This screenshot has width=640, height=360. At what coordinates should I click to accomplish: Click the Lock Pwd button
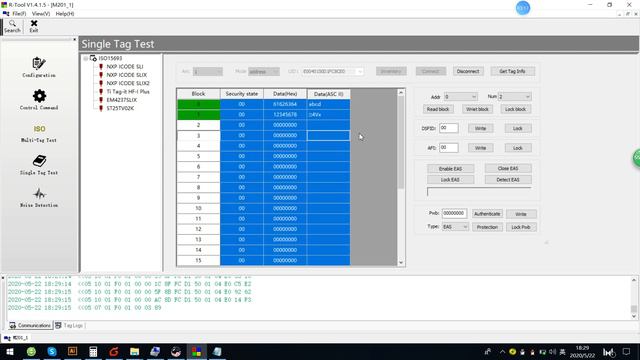pos(521,227)
